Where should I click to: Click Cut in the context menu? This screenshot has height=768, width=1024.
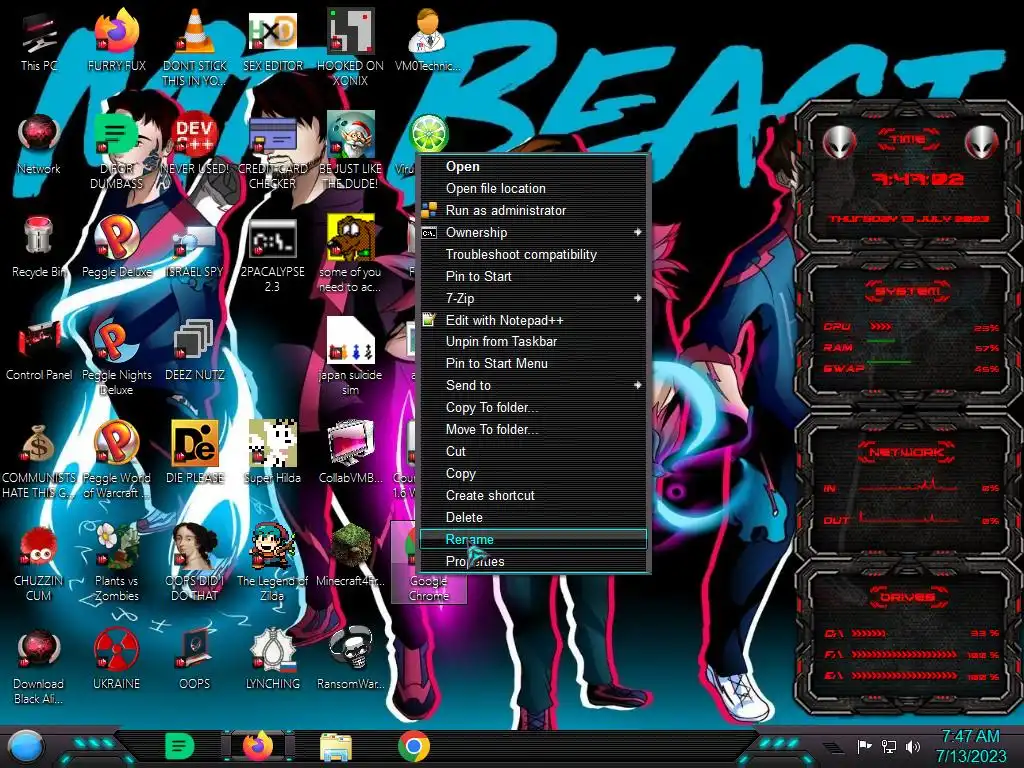(534, 451)
